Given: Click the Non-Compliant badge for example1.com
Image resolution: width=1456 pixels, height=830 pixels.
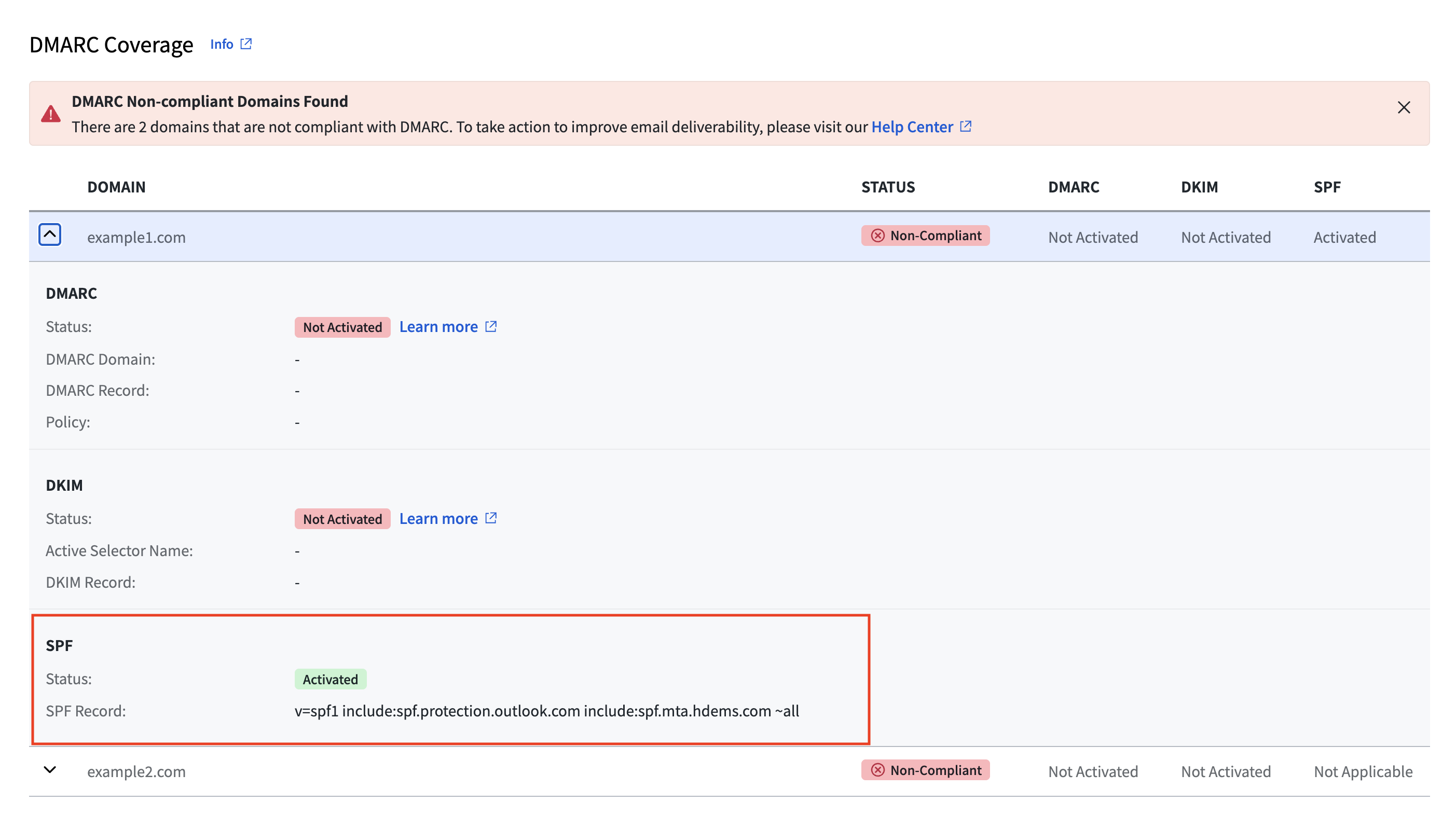Looking at the screenshot, I should click(925, 236).
